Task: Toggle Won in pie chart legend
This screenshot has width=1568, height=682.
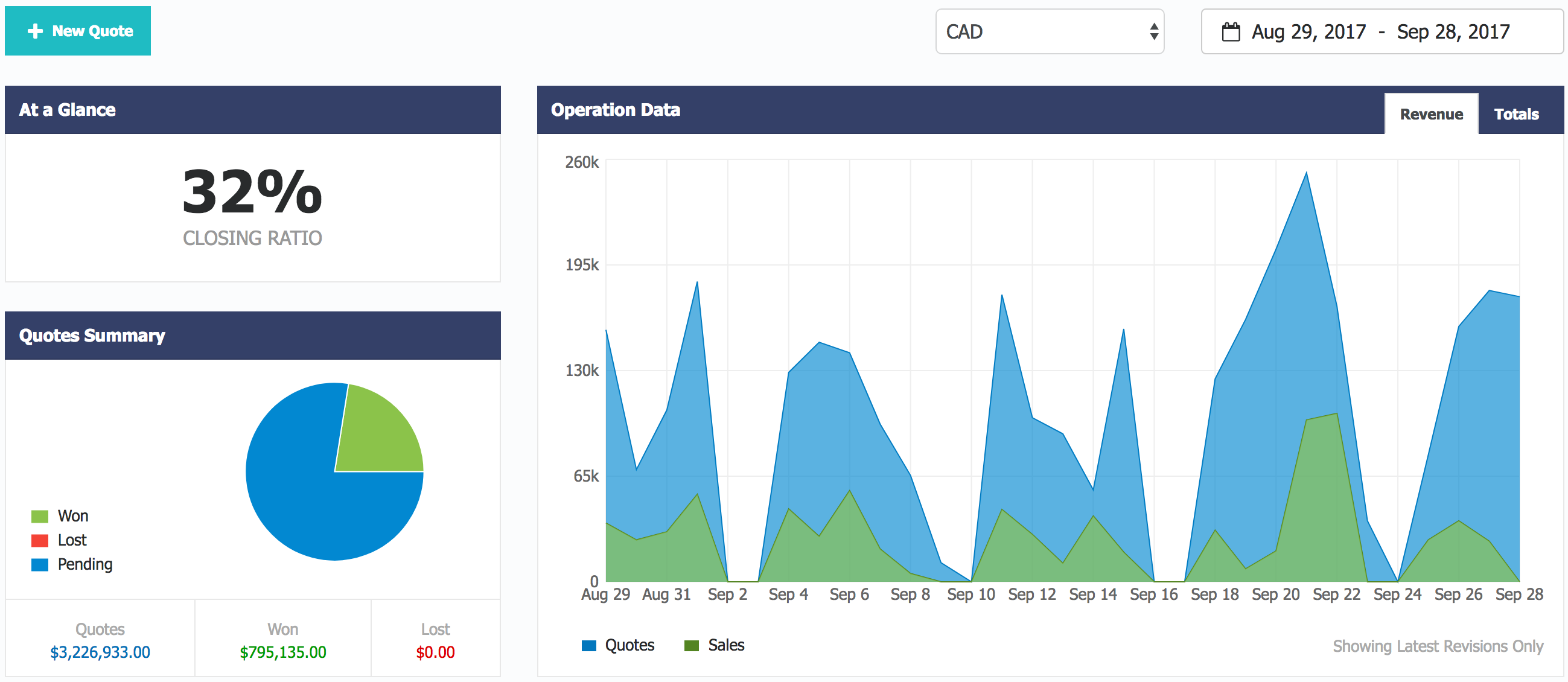Action: click(x=72, y=516)
